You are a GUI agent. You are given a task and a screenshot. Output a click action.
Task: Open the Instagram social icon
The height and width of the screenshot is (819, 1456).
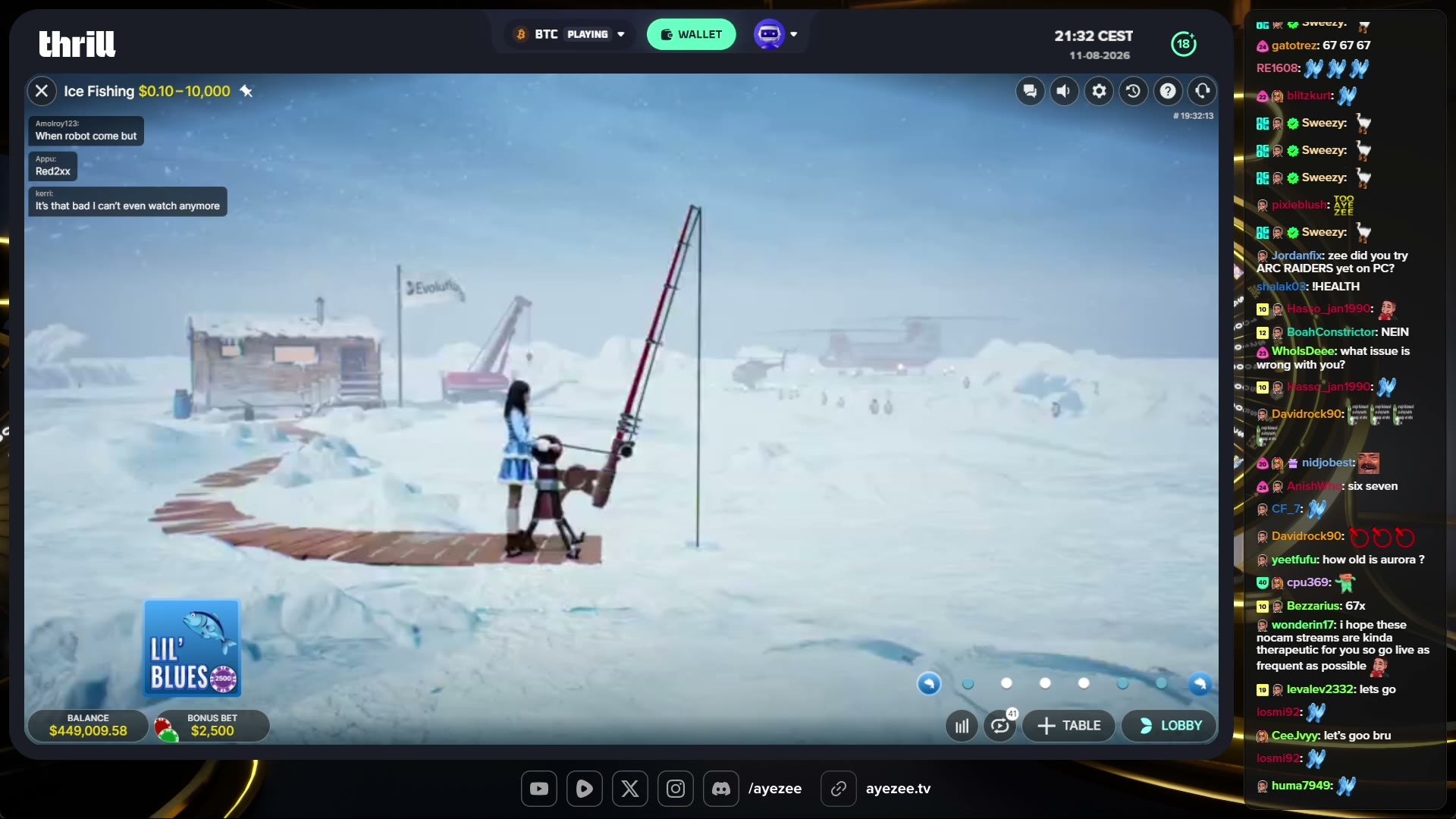pyautogui.click(x=676, y=789)
